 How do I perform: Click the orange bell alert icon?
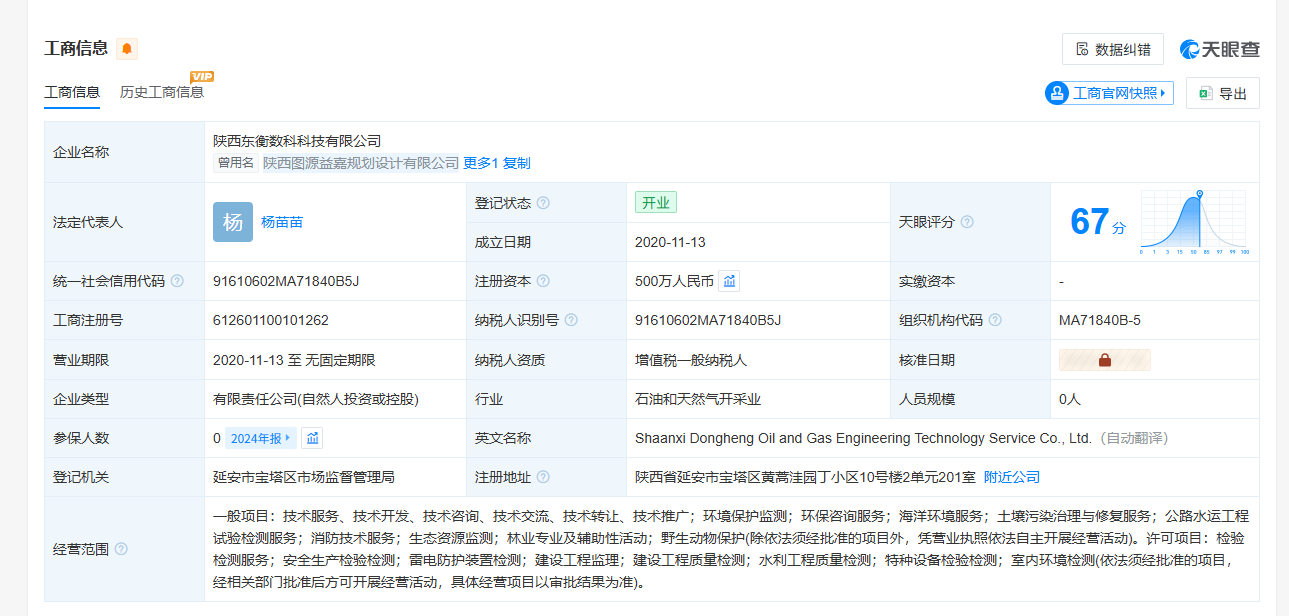[x=127, y=48]
